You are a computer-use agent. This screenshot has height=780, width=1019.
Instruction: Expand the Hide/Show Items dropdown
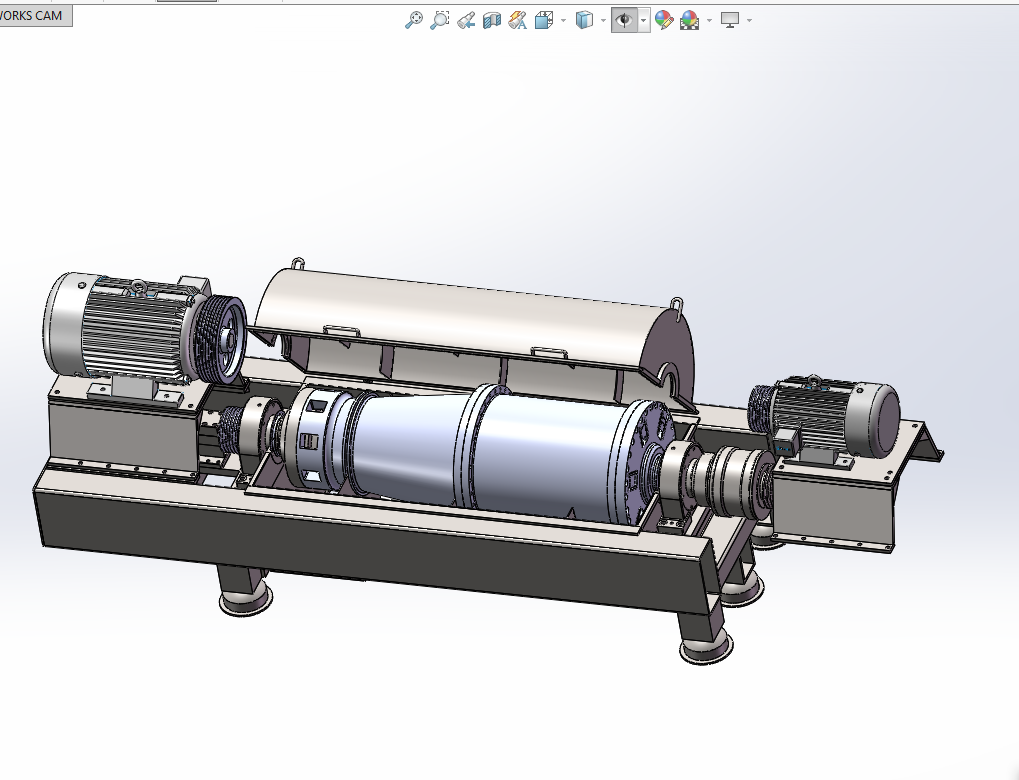coord(642,19)
